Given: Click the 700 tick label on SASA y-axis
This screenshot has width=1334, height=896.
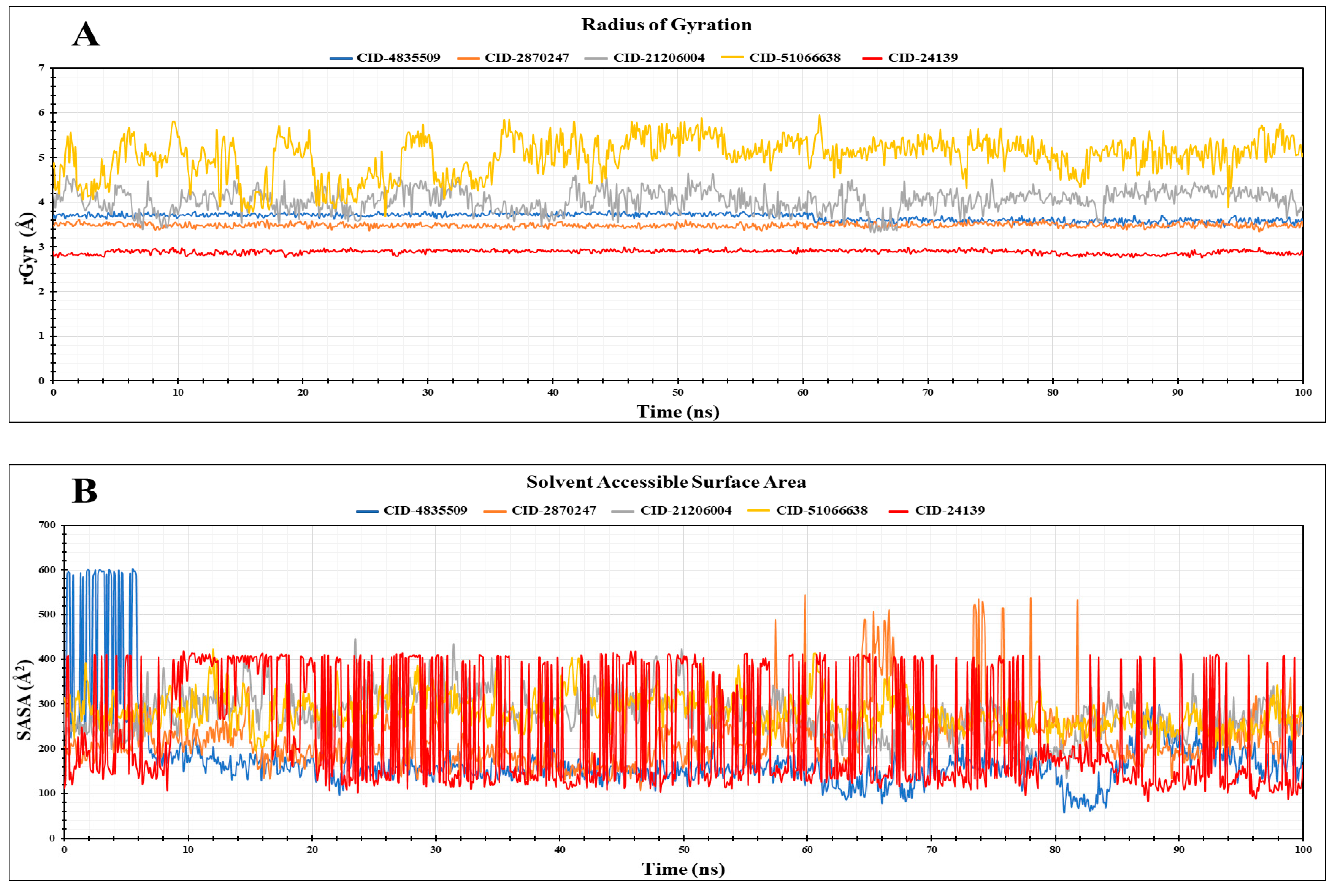Looking at the screenshot, I should [x=47, y=525].
